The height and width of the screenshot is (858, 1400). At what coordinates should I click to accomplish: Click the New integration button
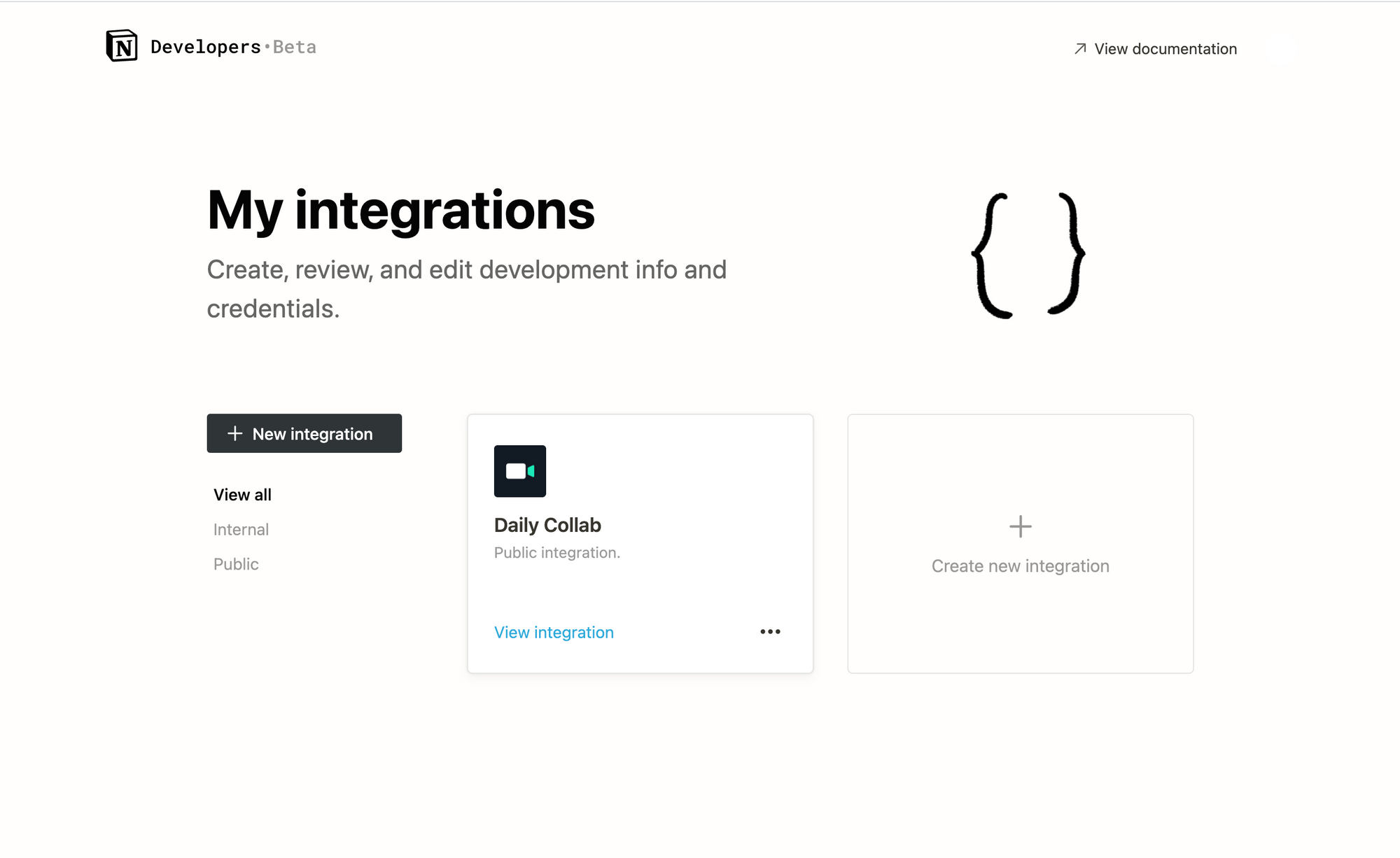[304, 433]
